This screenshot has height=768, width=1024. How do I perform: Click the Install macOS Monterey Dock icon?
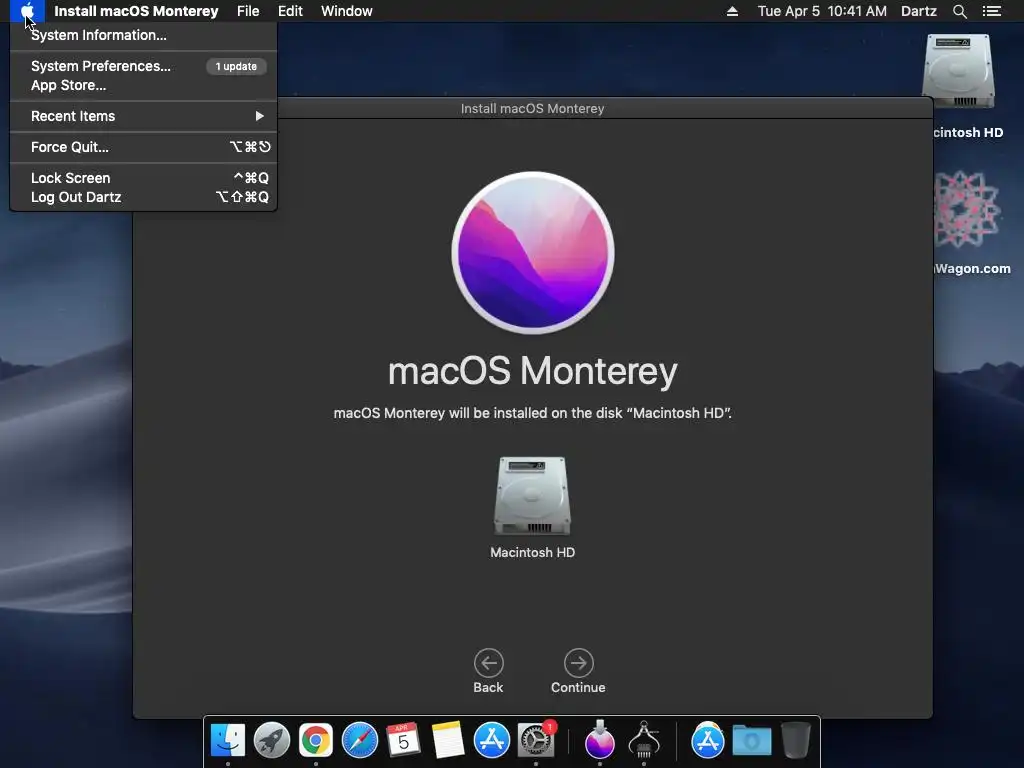(600, 741)
